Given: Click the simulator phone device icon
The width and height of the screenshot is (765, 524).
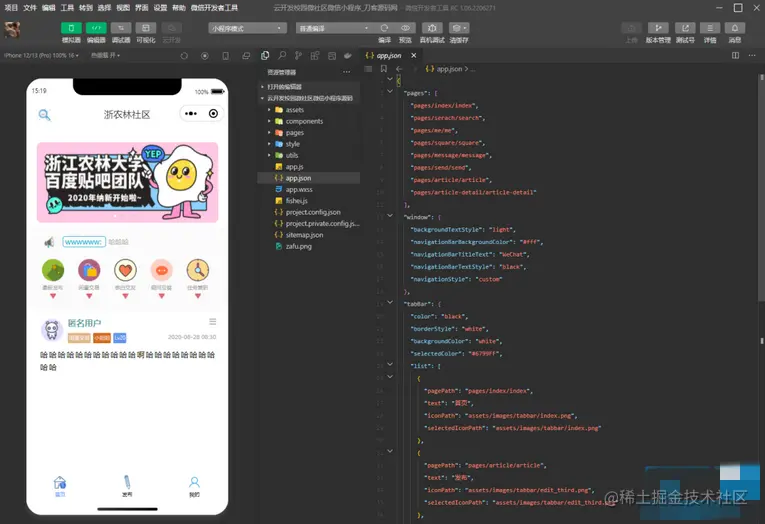Looking at the screenshot, I should (x=225, y=56).
